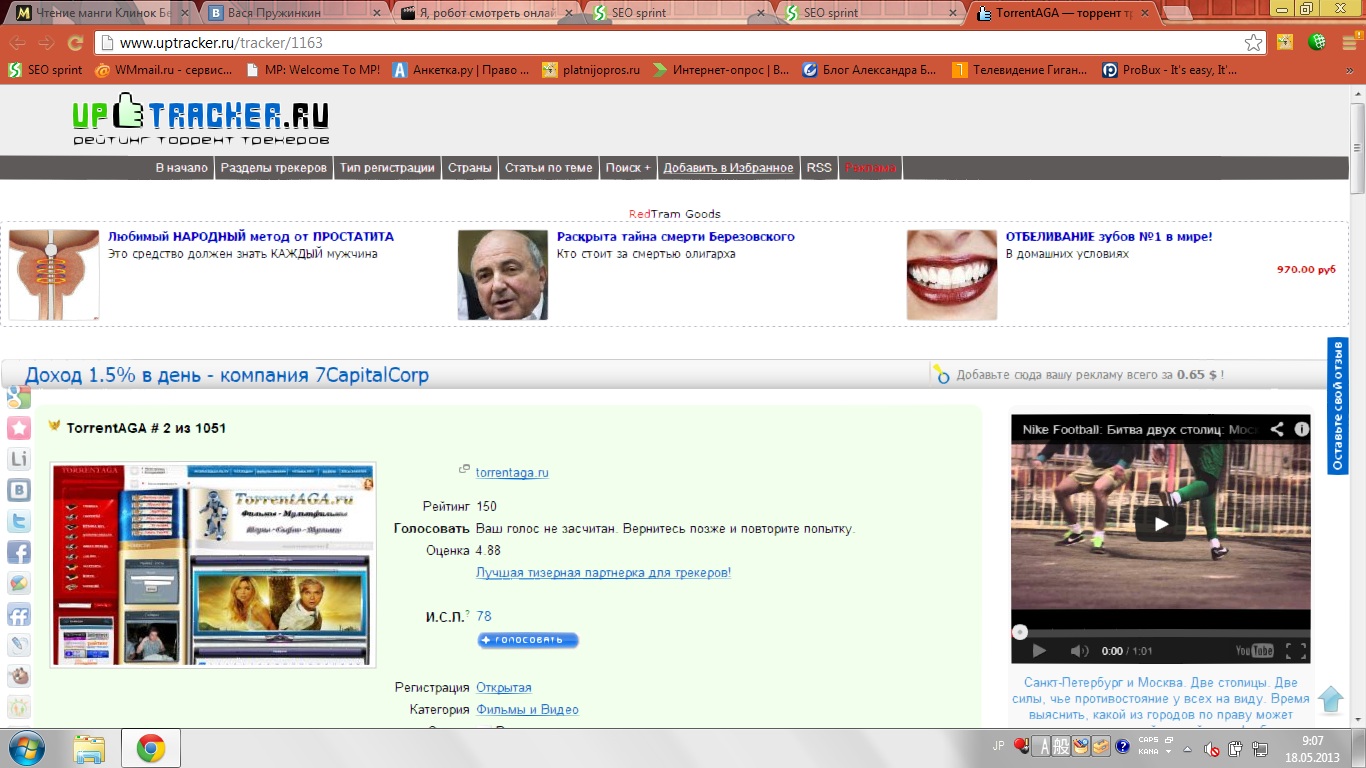Click the blue 'голосовать' button
The height and width of the screenshot is (768, 1366).
click(528, 640)
